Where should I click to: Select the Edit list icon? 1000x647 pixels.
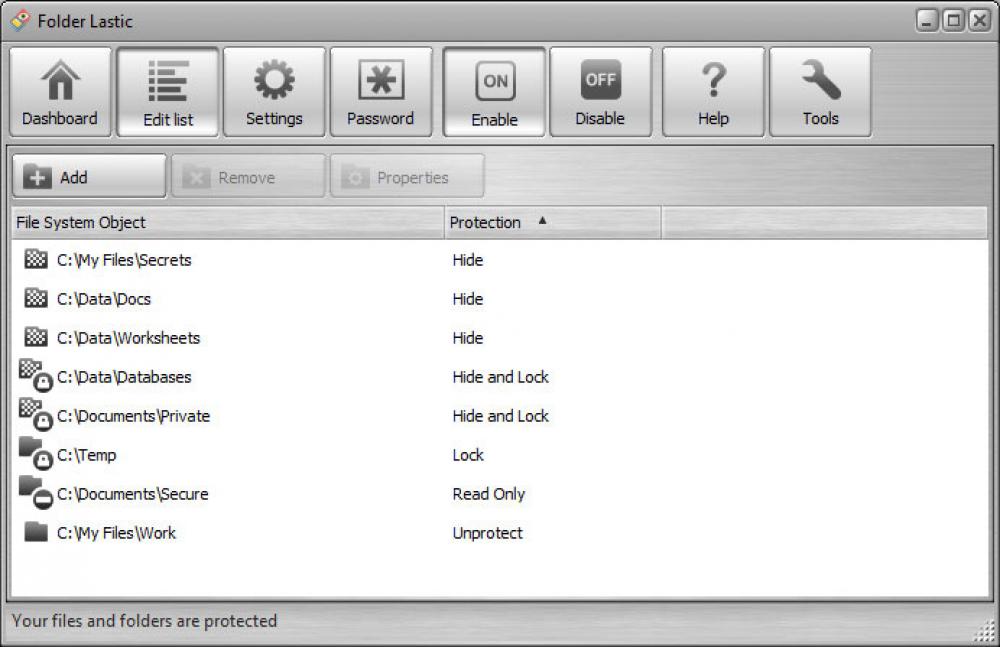pos(167,80)
